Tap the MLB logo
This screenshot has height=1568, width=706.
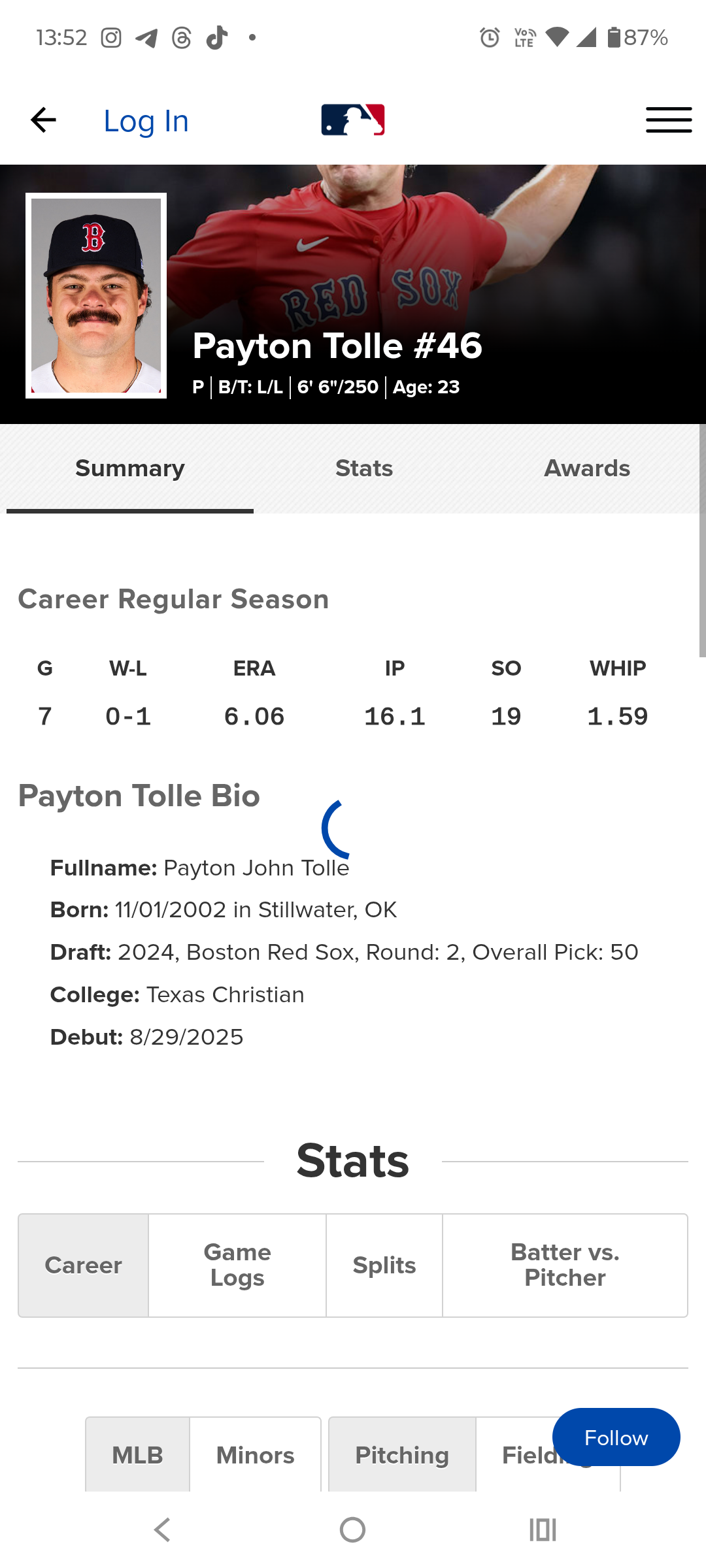[352, 120]
